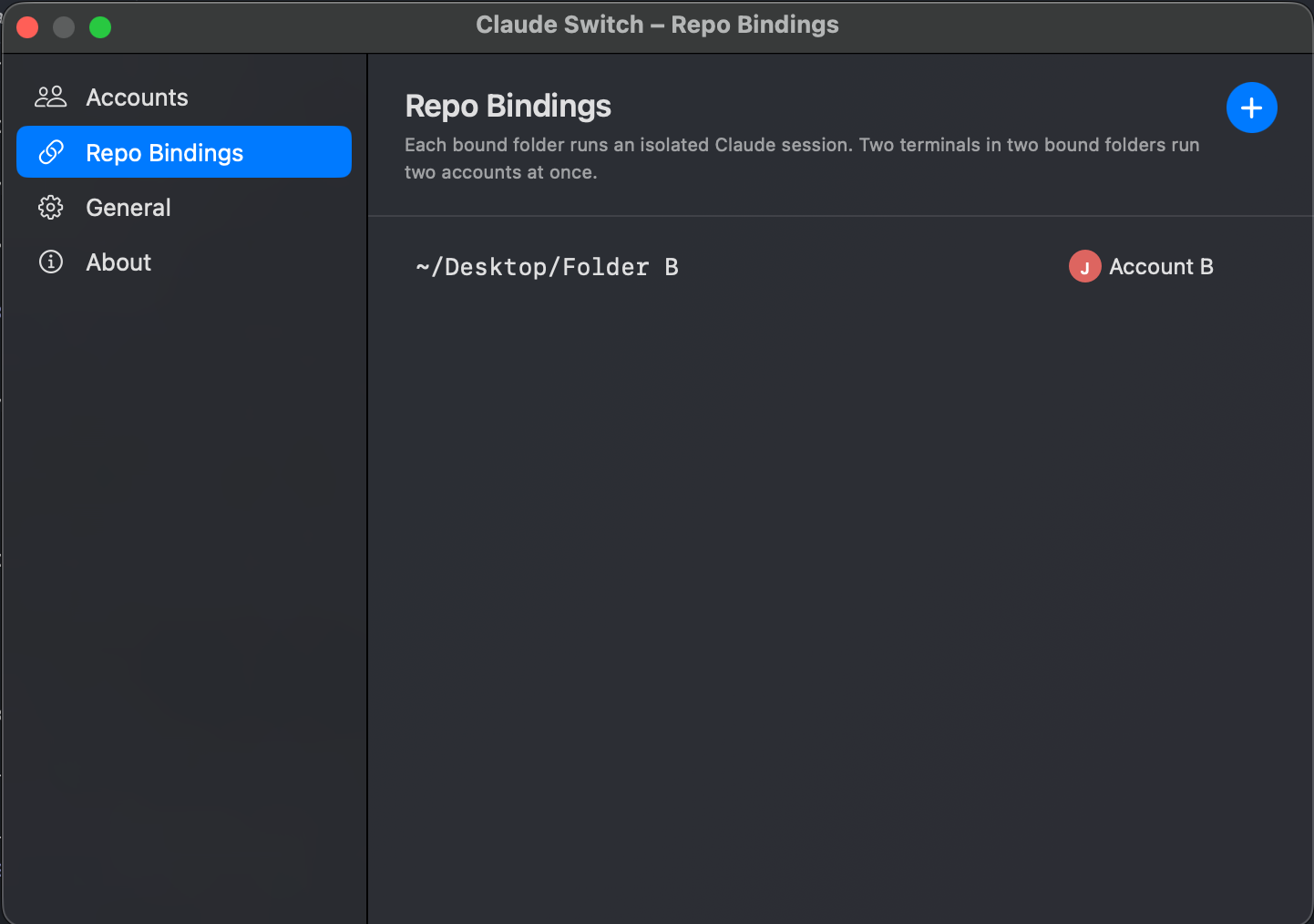Open the Accounts section
1314x924 pixels.
[x=184, y=98]
